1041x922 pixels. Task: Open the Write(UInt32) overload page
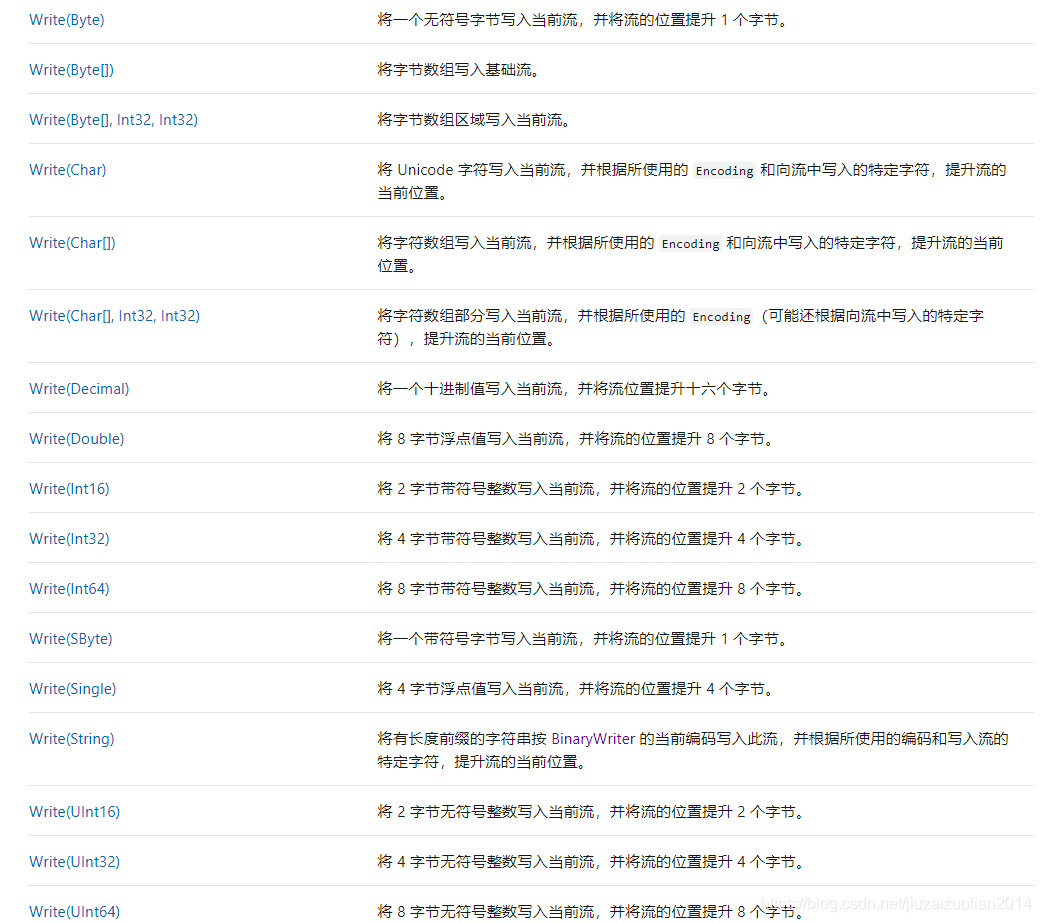(x=74, y=861)
